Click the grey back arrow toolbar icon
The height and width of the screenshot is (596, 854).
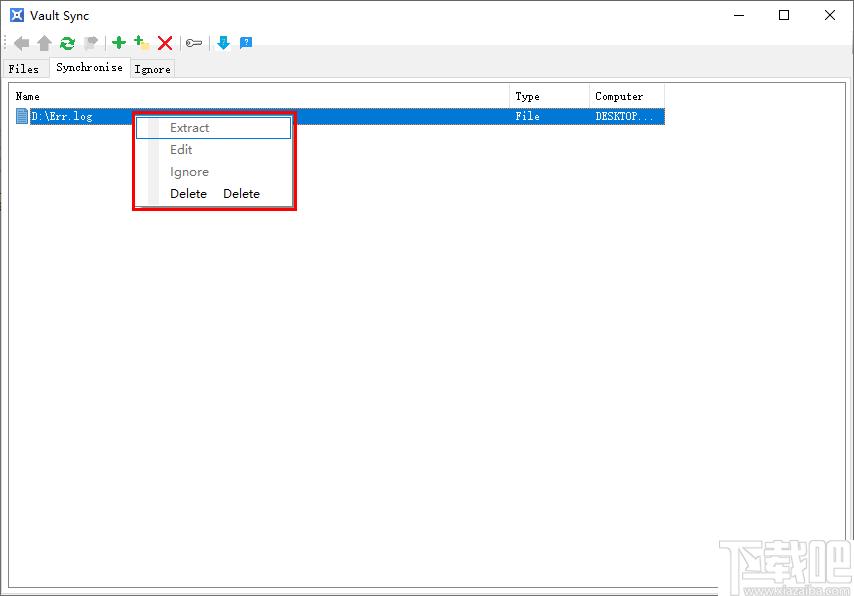coord(21,43)
